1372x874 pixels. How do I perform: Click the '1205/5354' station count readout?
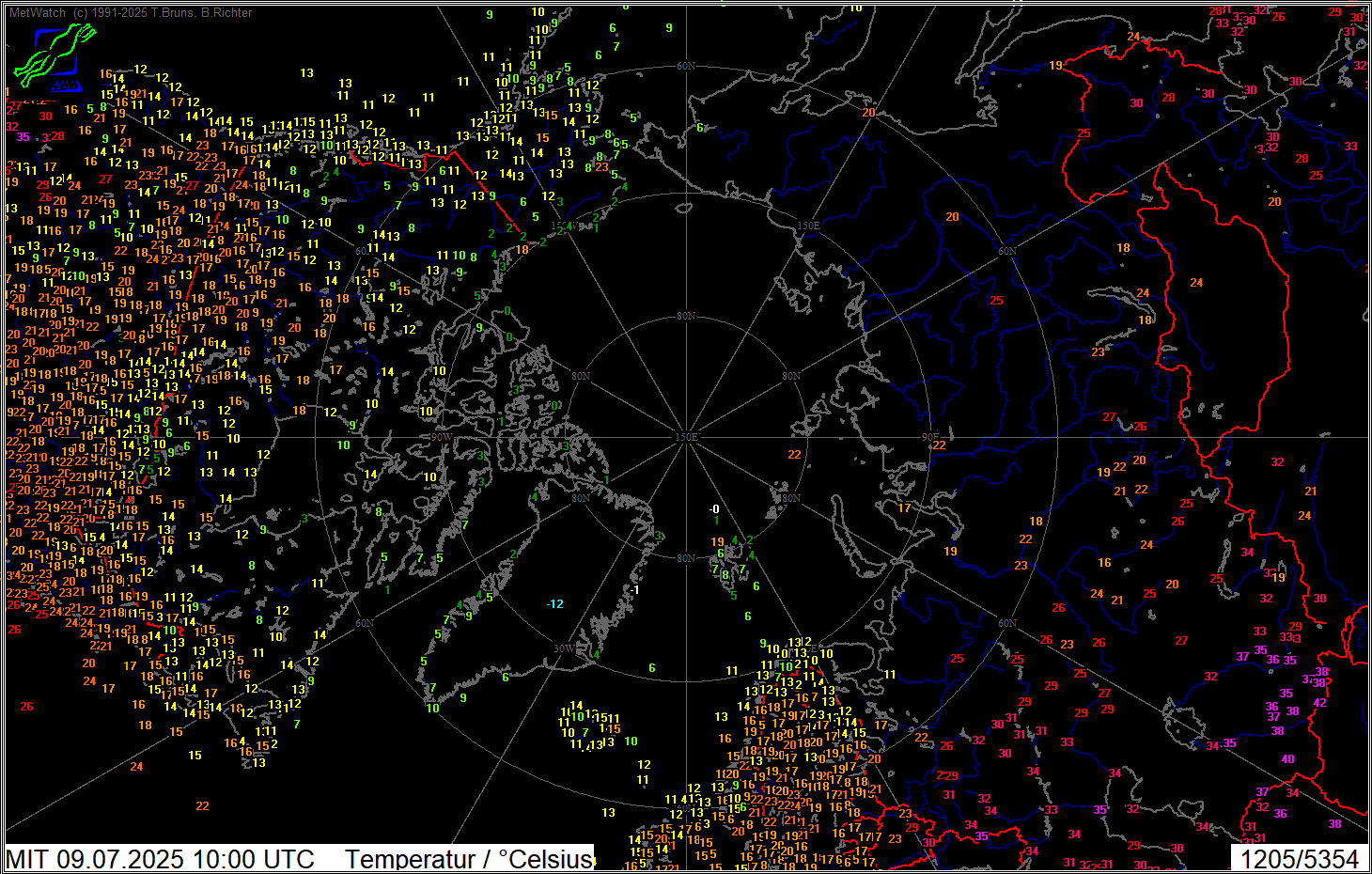[1300, 859]
